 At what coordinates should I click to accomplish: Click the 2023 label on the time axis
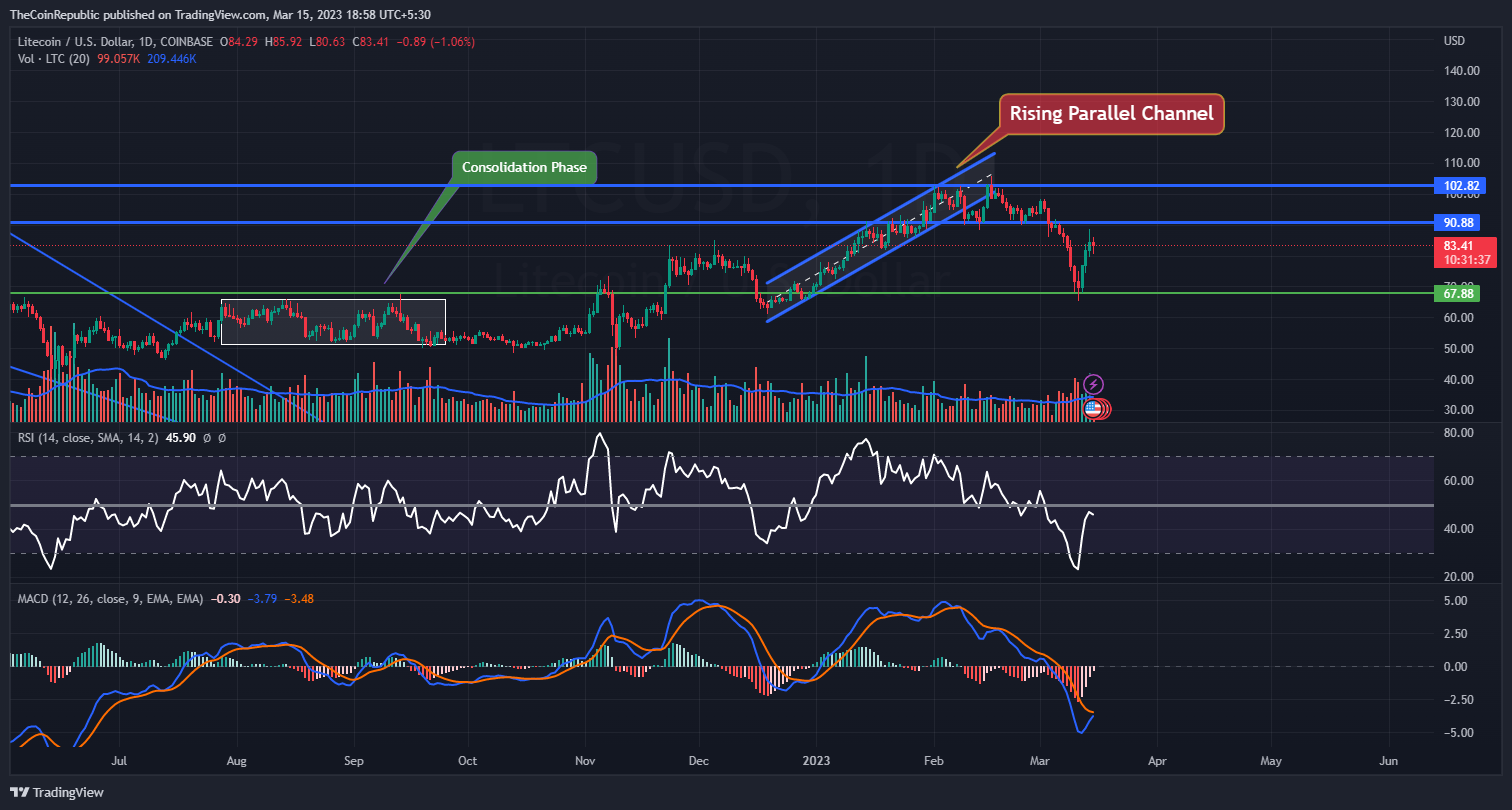[x=818, y=761]
